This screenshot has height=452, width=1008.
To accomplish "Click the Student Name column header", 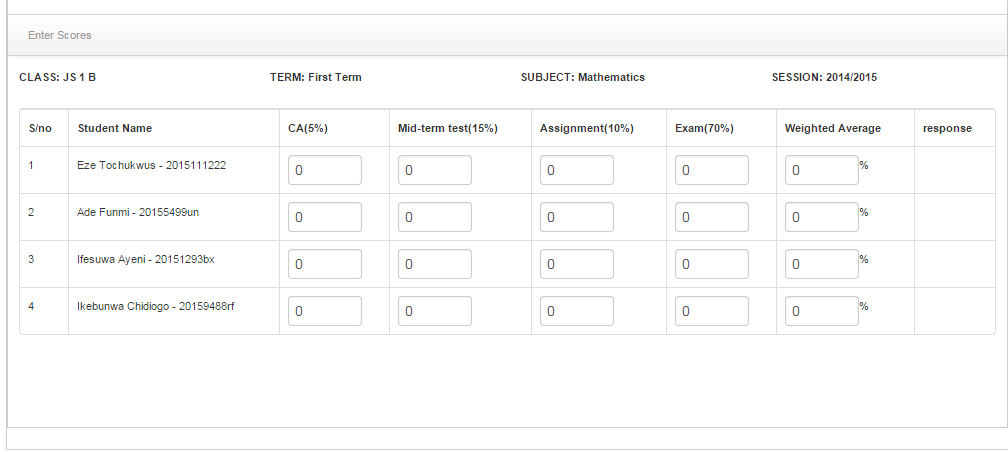I will coord(115,129).
